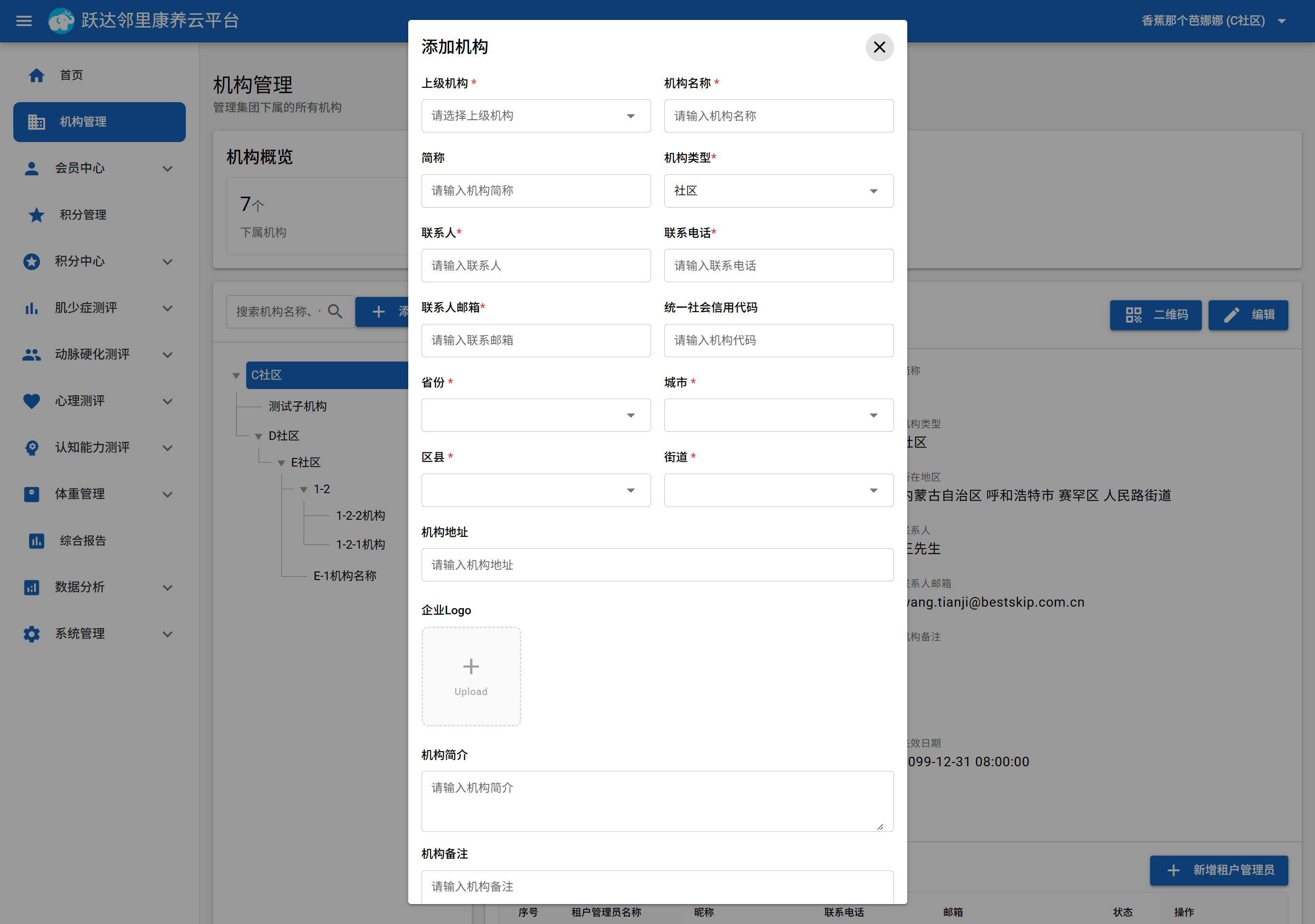Click the 综合报告 chart icon
Screen dimensions: 1315x924
(37, 541)
